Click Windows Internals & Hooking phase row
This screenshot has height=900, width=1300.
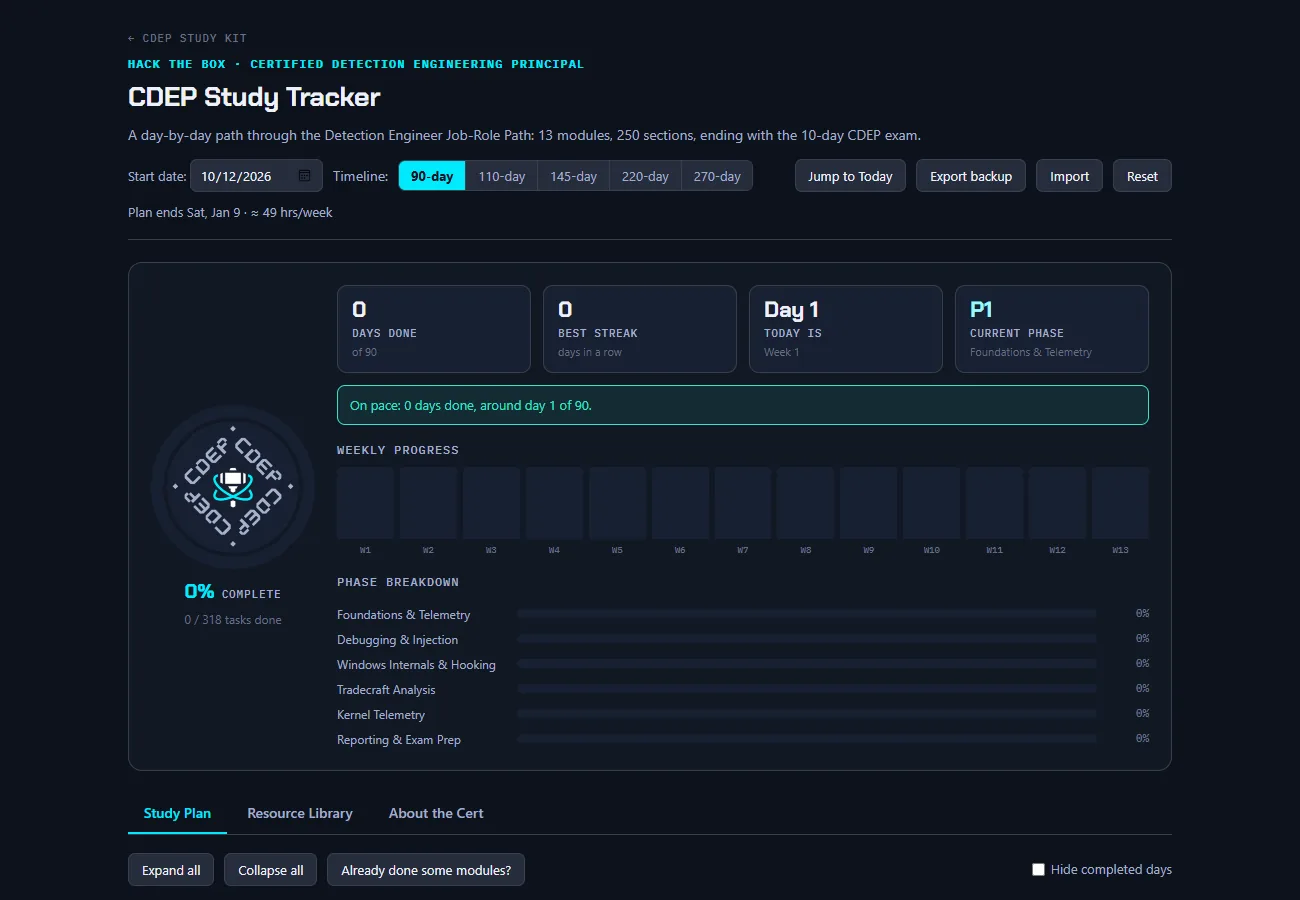point(743,665)
